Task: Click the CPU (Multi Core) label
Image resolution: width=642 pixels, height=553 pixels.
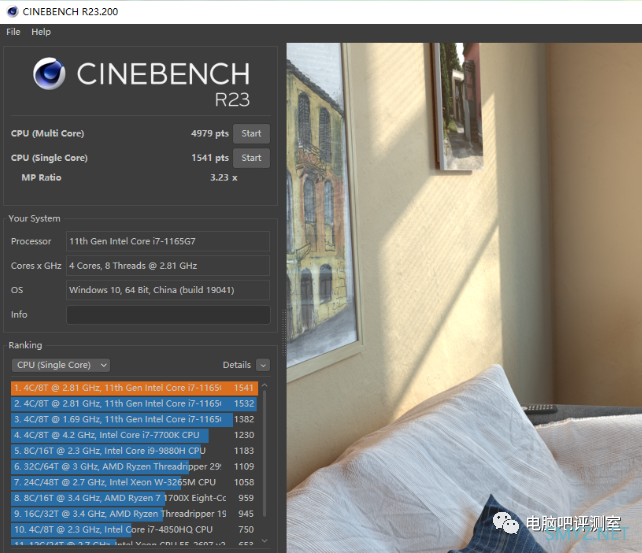Action: (47, 134)
